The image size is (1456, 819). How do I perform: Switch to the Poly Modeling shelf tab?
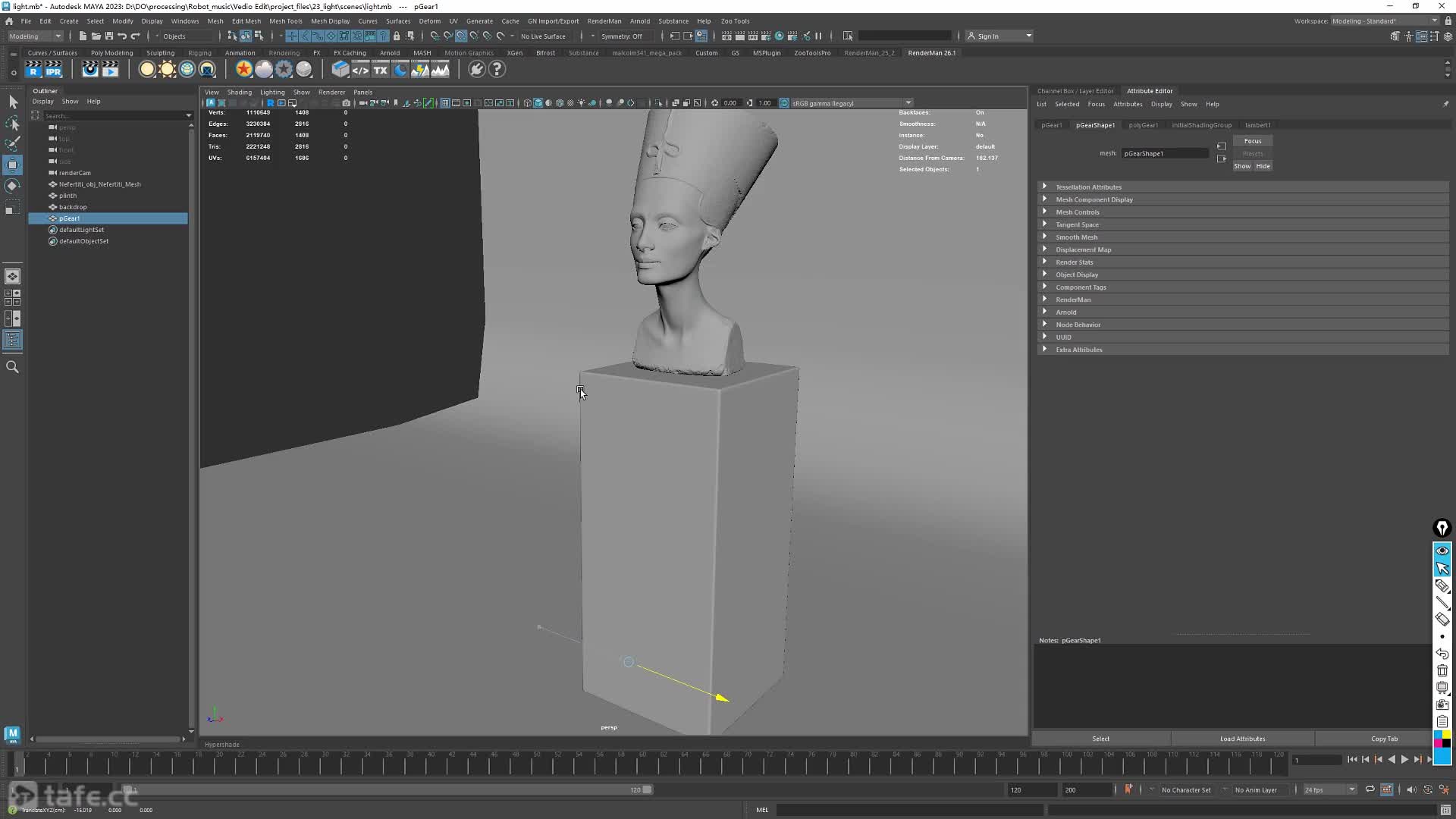point(111,53)
